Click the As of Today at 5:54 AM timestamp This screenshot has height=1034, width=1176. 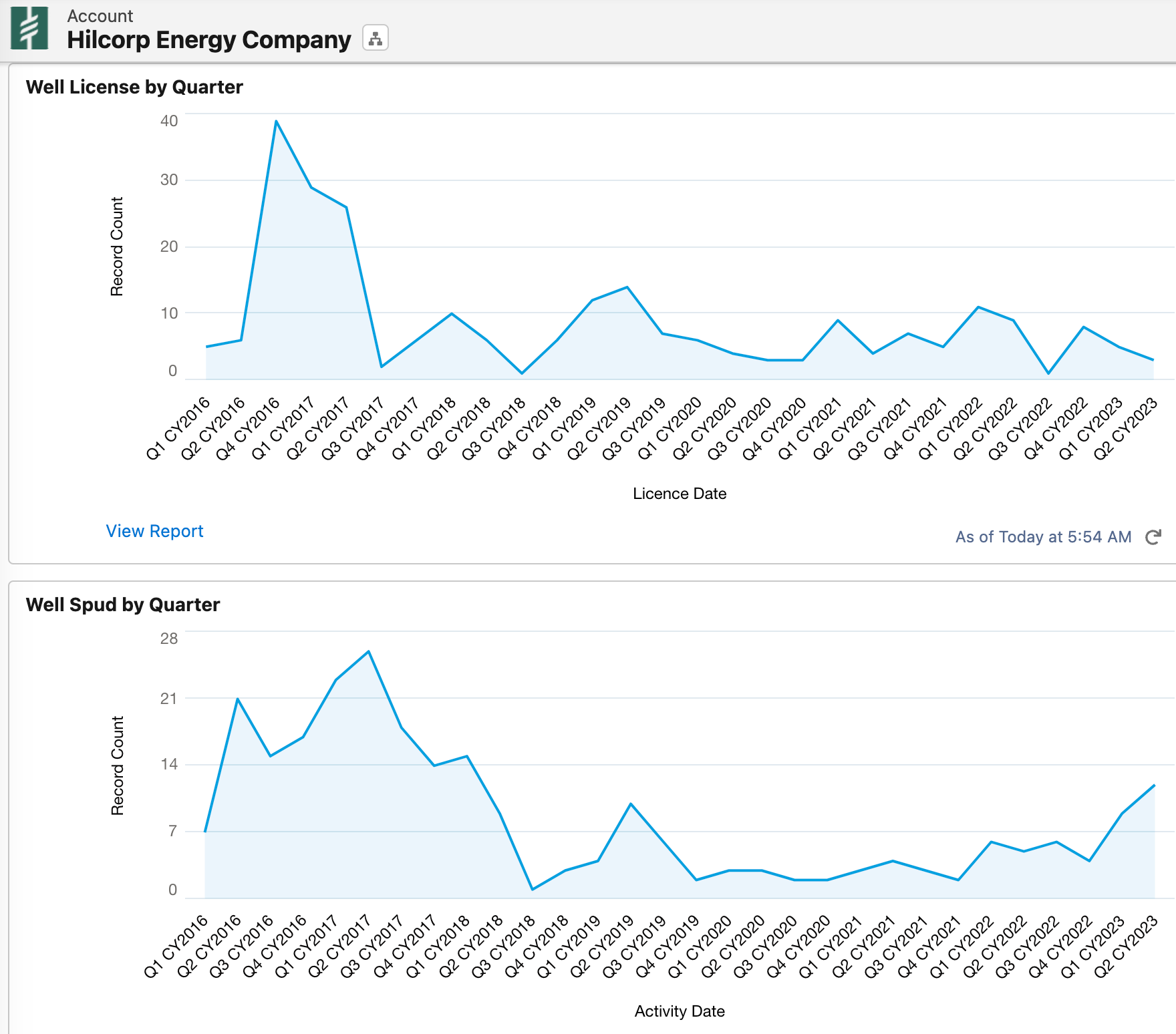1043,536
